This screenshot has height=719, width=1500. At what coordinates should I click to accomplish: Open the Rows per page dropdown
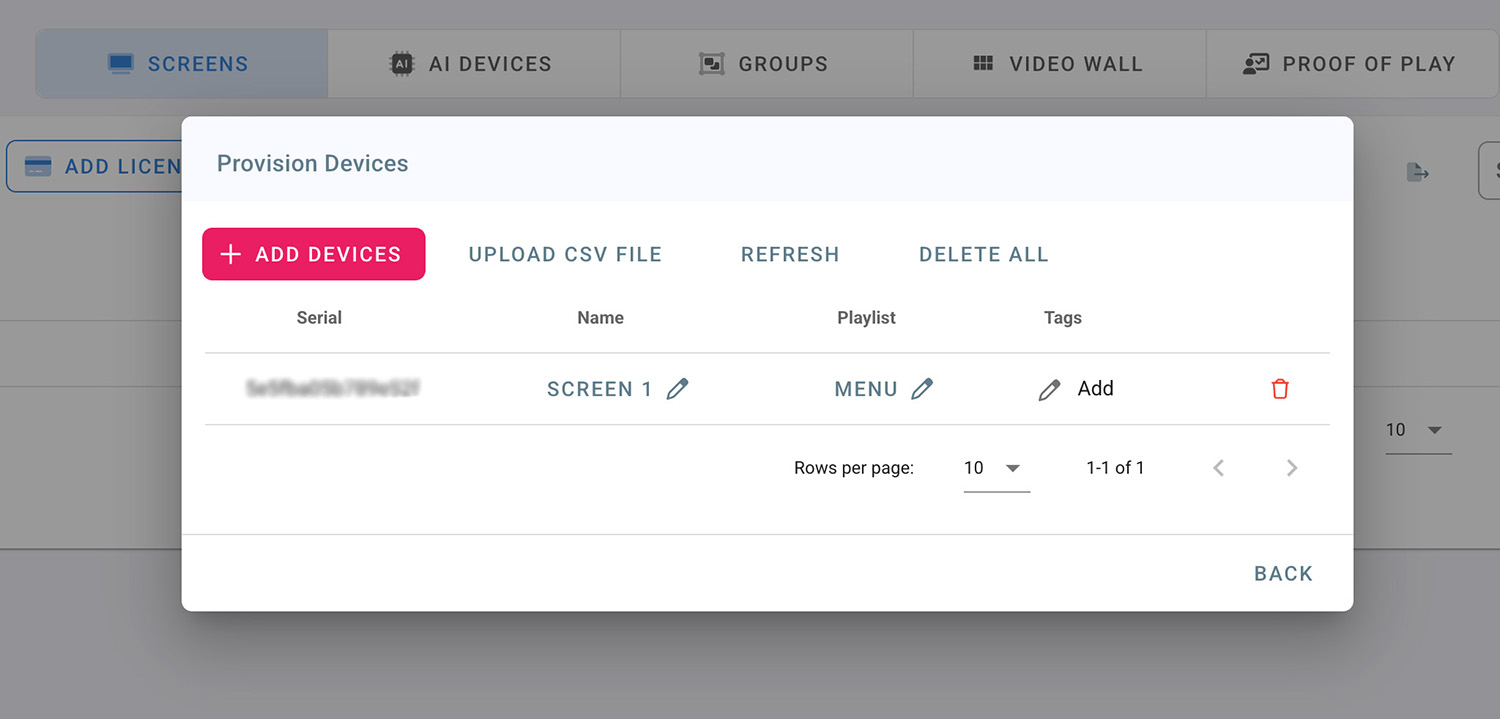pos(996,467)
